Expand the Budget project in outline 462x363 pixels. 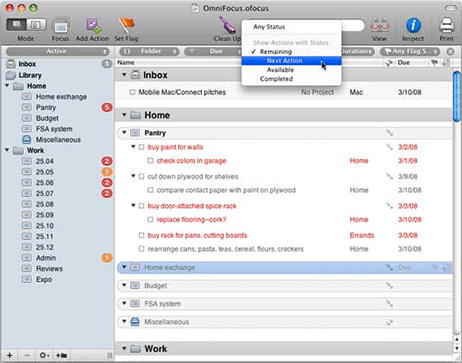point(124,285)
